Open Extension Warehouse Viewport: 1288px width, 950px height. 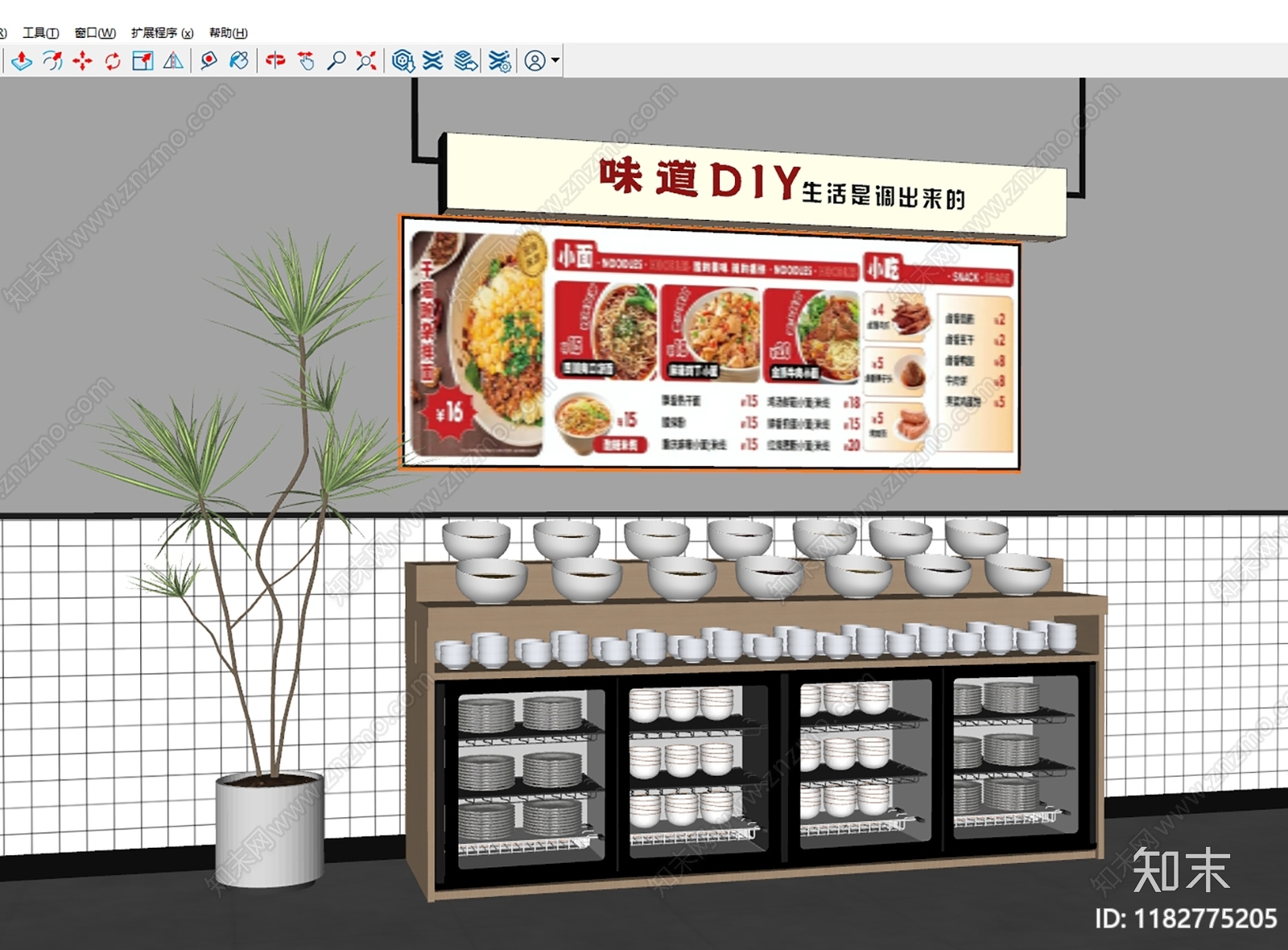433,60
